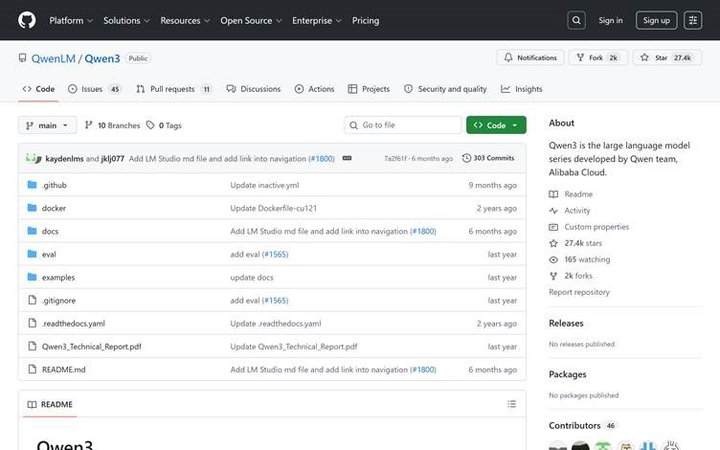
Task: Switch to the Issues tab
Action: [94, 89]
